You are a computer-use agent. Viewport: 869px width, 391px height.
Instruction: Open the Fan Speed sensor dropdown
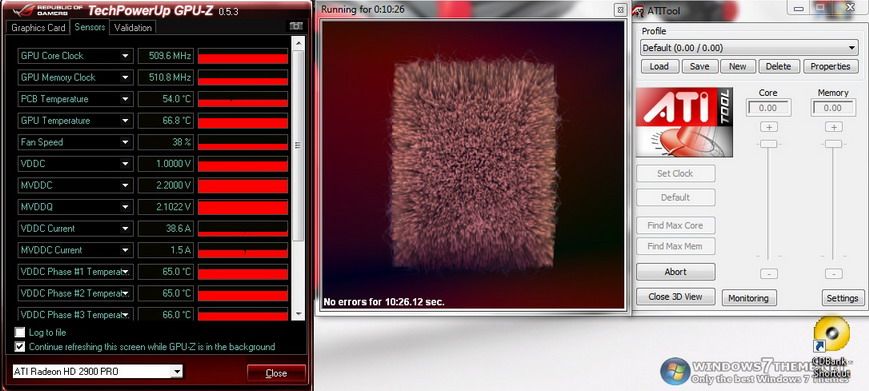click(125, 142)
